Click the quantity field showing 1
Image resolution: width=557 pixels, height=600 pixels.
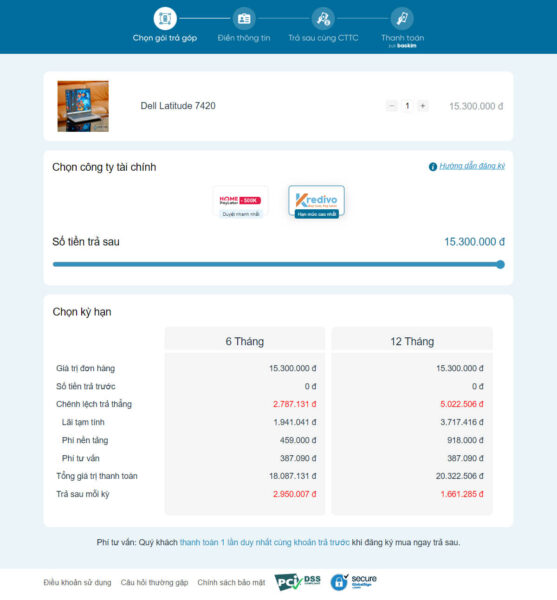[407, 106]
